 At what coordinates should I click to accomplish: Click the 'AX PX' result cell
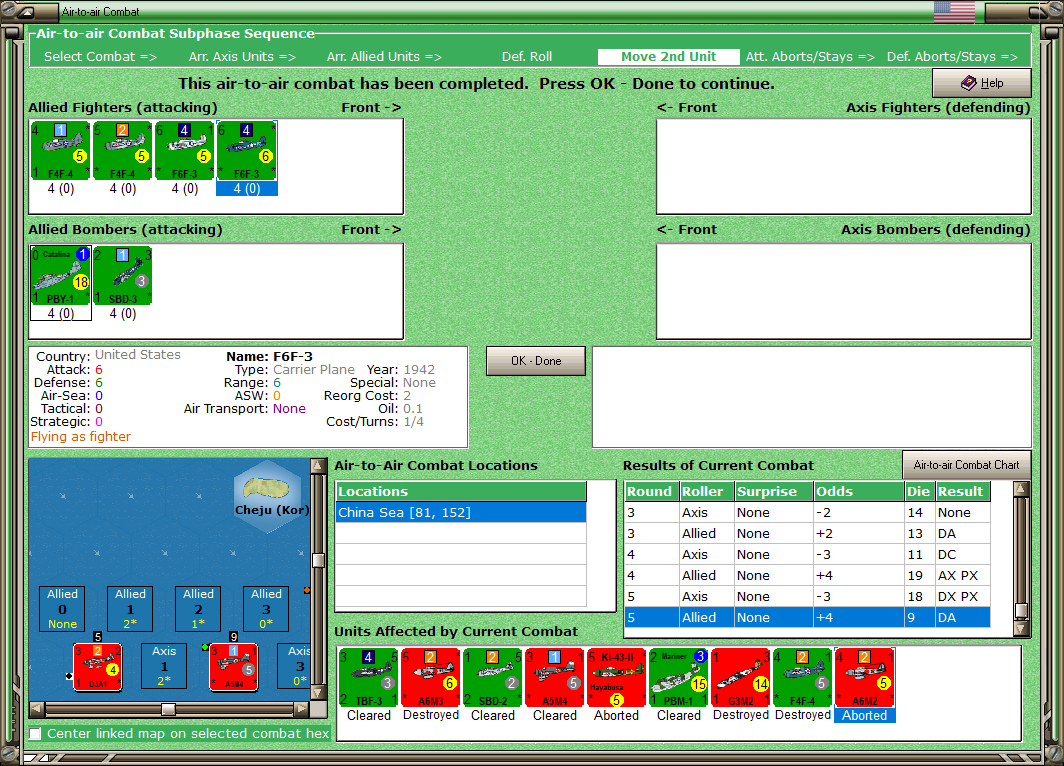[x=962, y=575]
